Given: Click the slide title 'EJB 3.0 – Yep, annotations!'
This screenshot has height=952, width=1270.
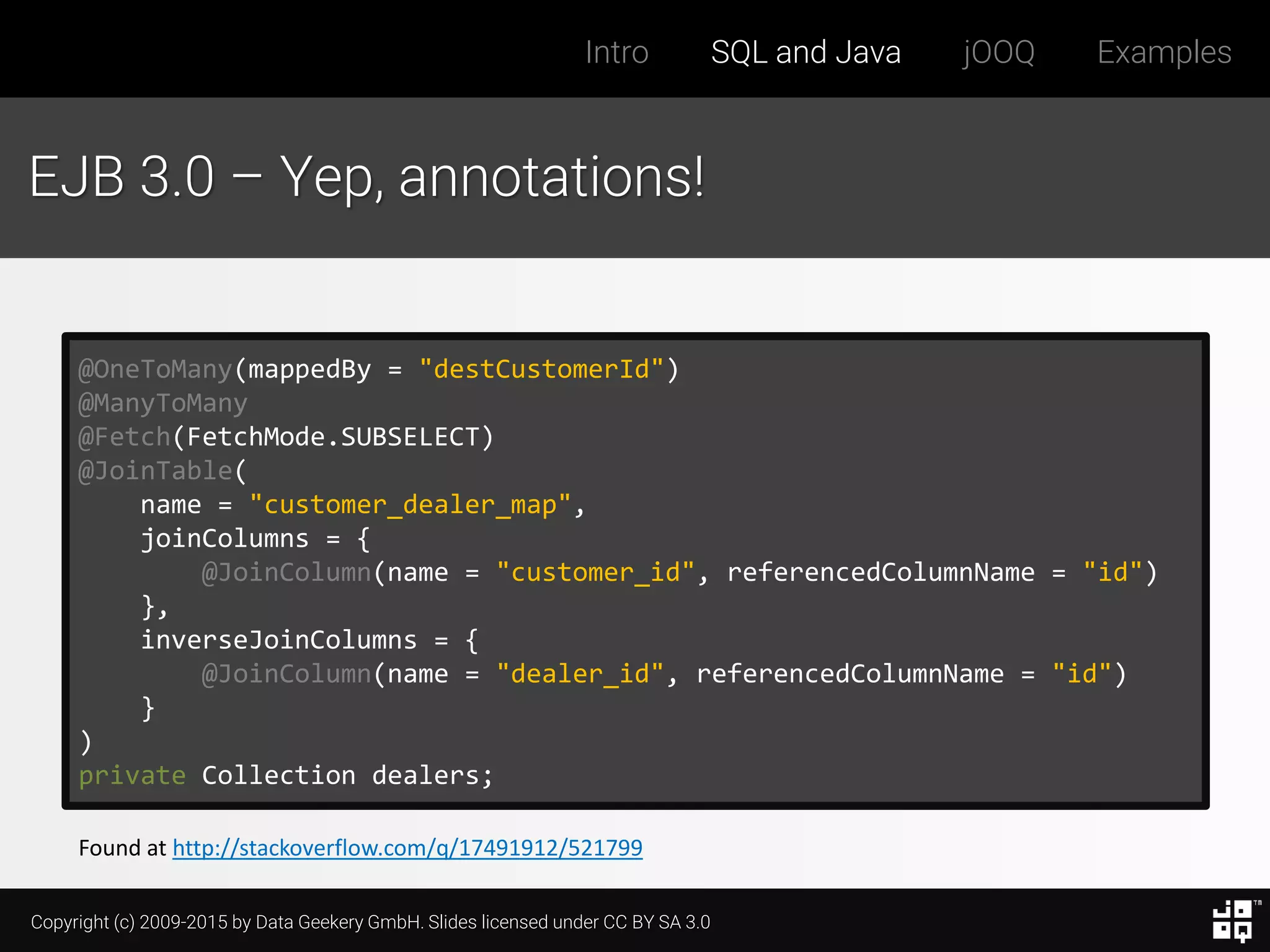Looking at the screenshot, I should point(367,177).
